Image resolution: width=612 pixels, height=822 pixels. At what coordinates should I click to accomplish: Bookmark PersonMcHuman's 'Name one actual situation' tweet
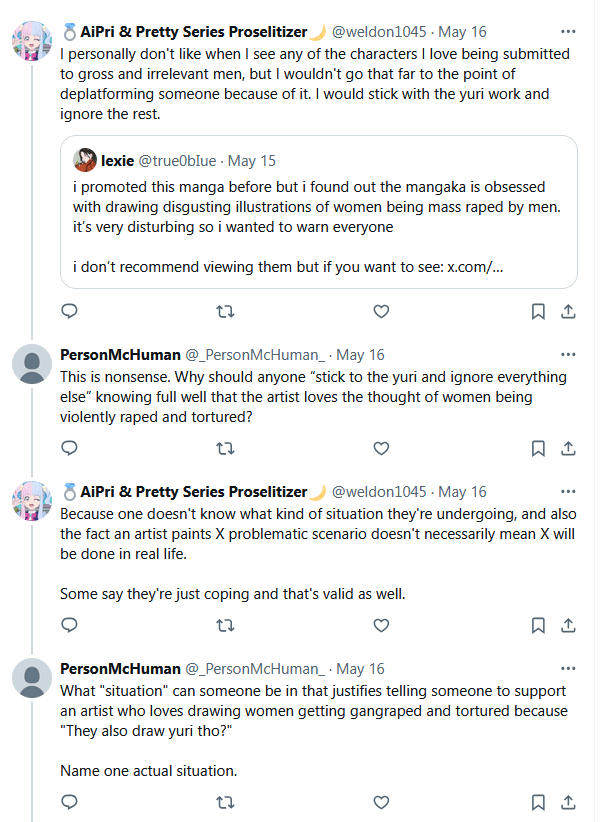[538, 802]
